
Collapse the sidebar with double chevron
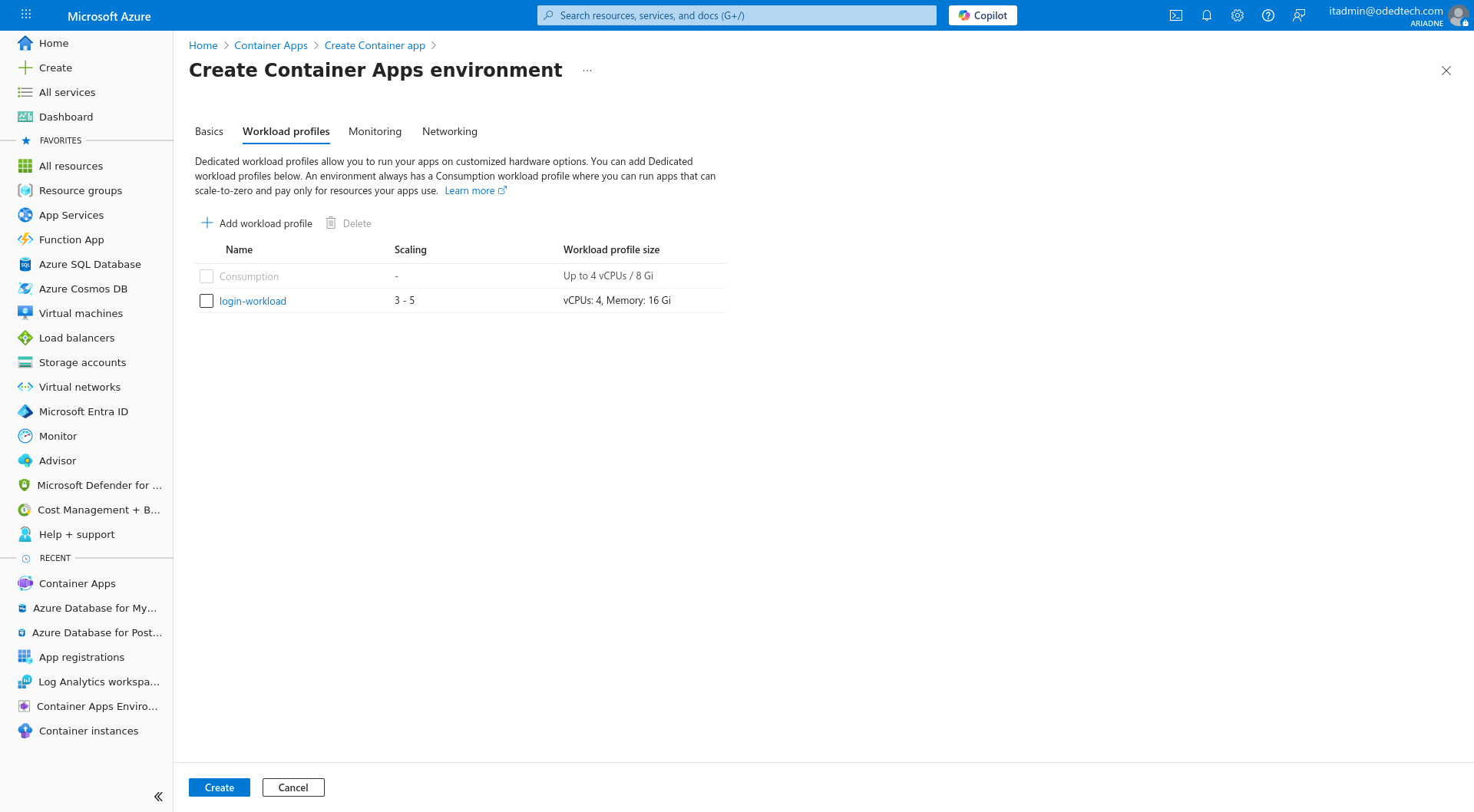click(x=158, y=797)
